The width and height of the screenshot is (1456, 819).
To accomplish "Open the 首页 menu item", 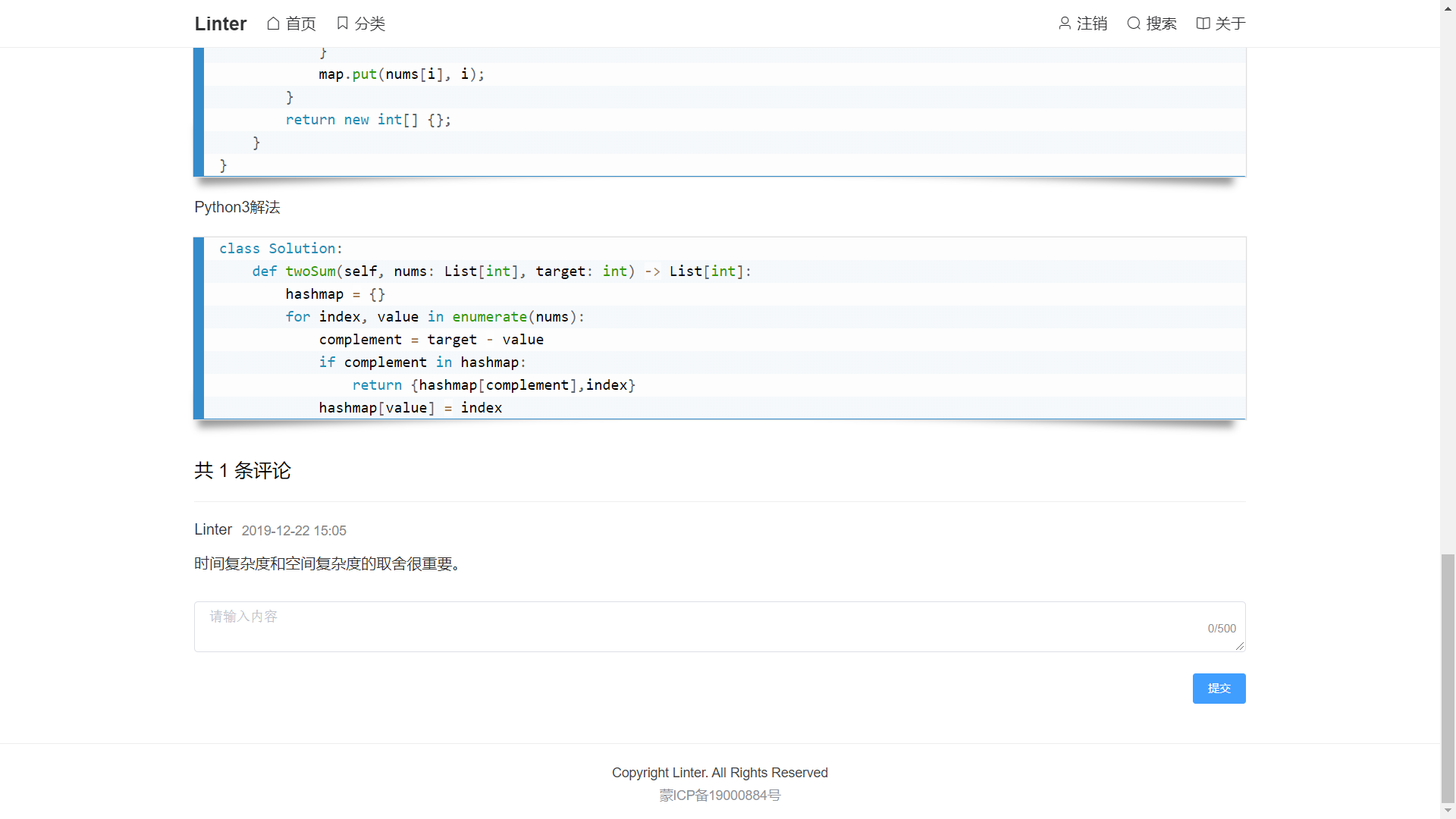I will 300,24.
